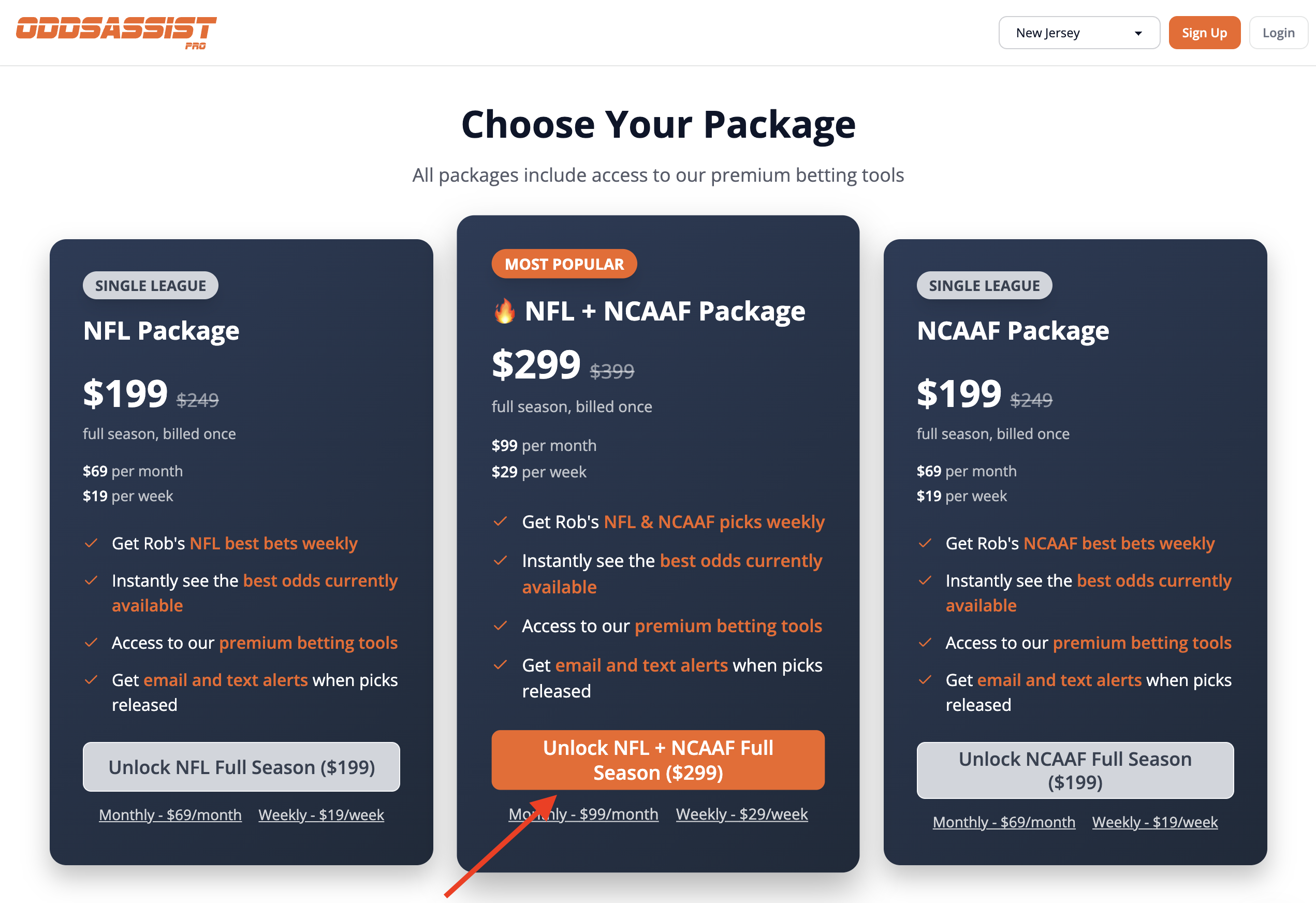Click the checkmark next to premium betting tools in NCAAF Package
This screenshot has width=1316, height=903.
pos(925,643)
